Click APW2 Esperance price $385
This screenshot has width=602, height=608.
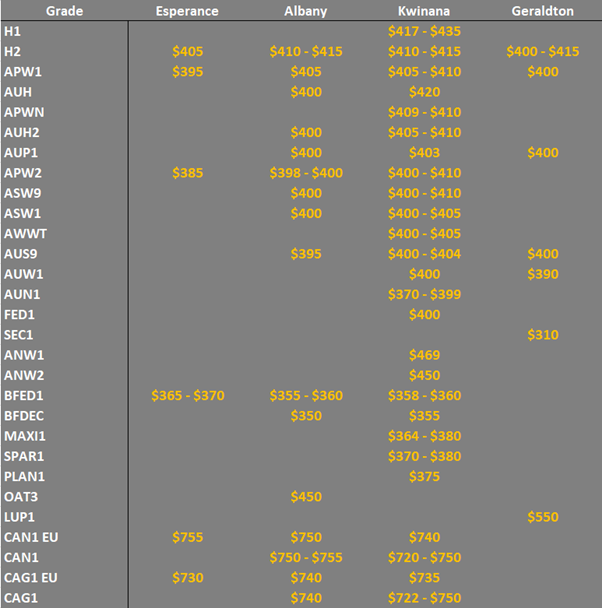[x=188, y=173]
